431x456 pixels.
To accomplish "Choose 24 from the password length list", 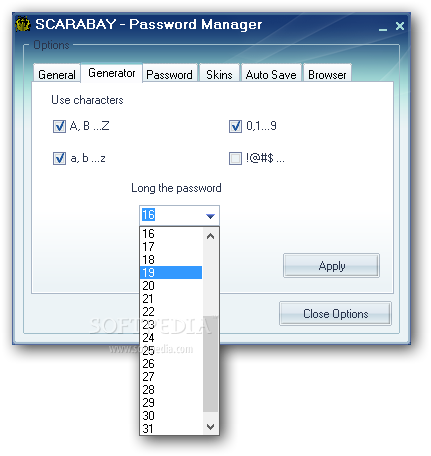I will tap(171, 338).
